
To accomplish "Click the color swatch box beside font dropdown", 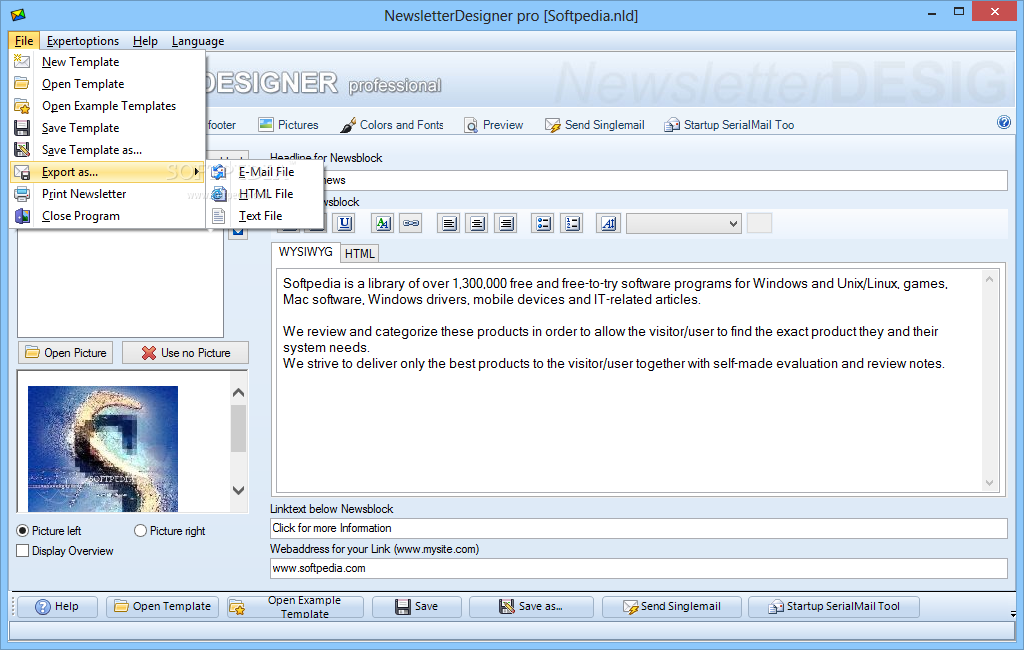I will pyautogui.click(x=760, y=223).
